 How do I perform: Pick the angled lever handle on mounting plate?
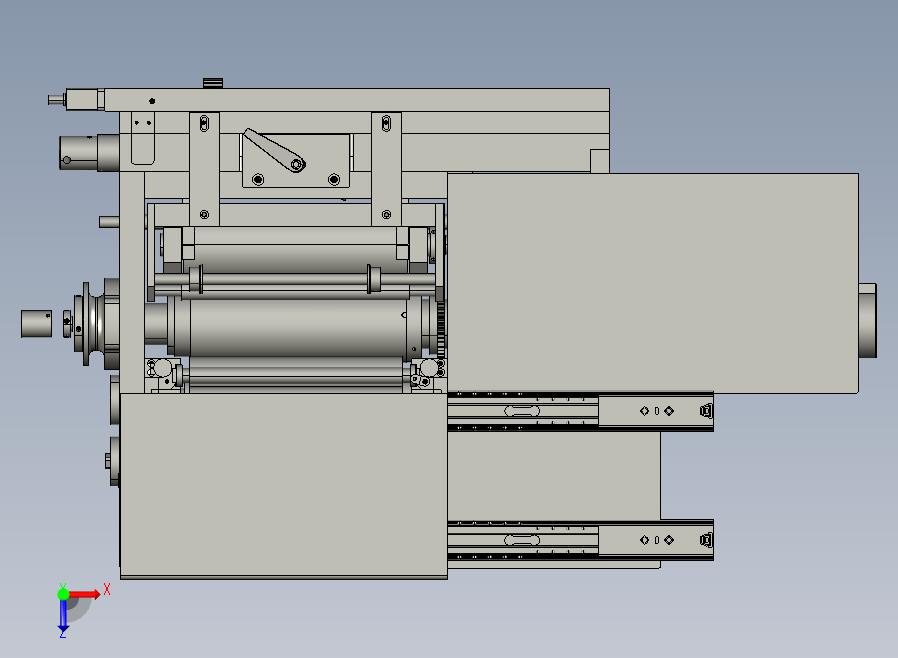274,150
